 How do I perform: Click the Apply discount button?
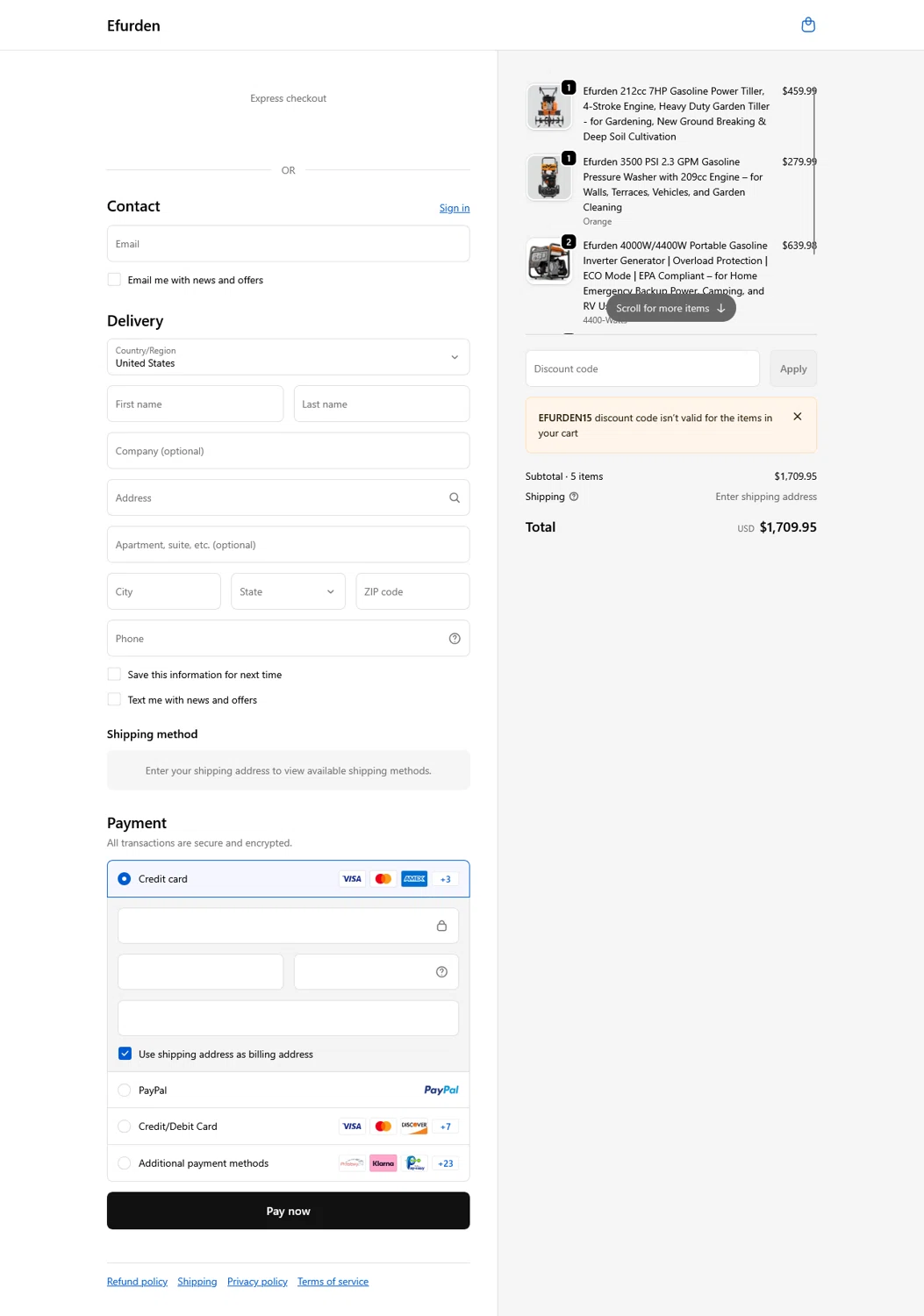coord(793,368)
